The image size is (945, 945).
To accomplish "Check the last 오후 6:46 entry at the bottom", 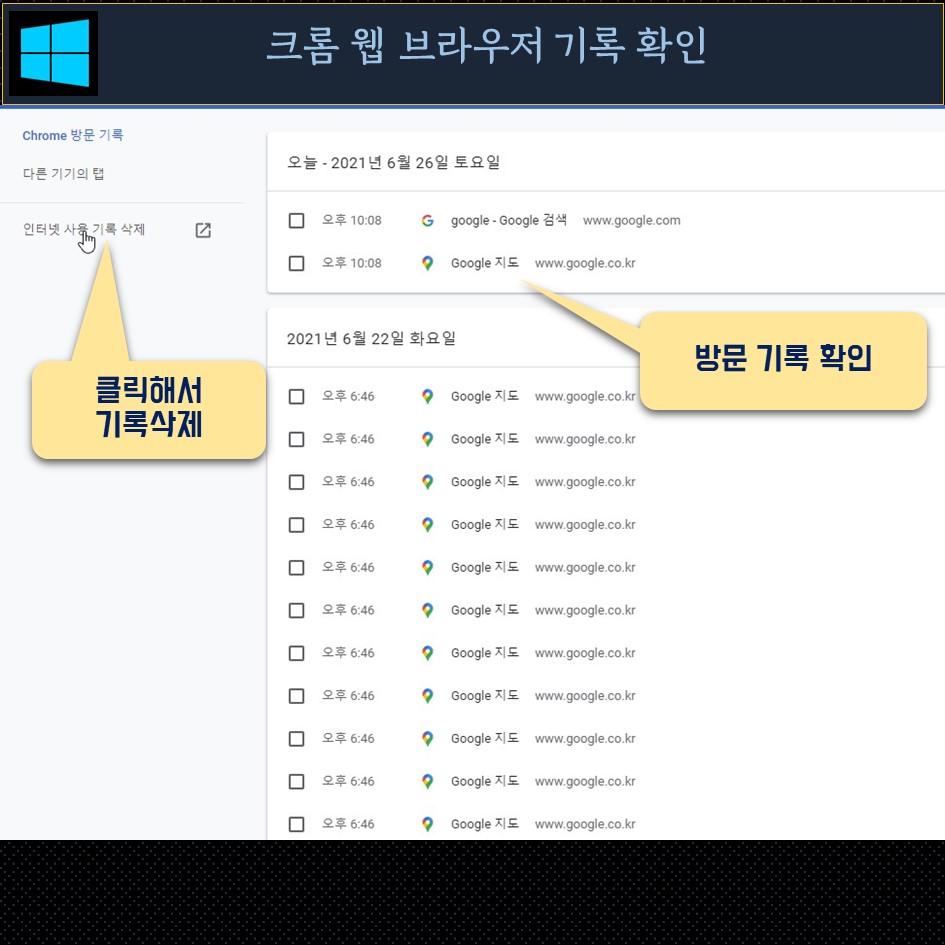I will pos(297,824).
